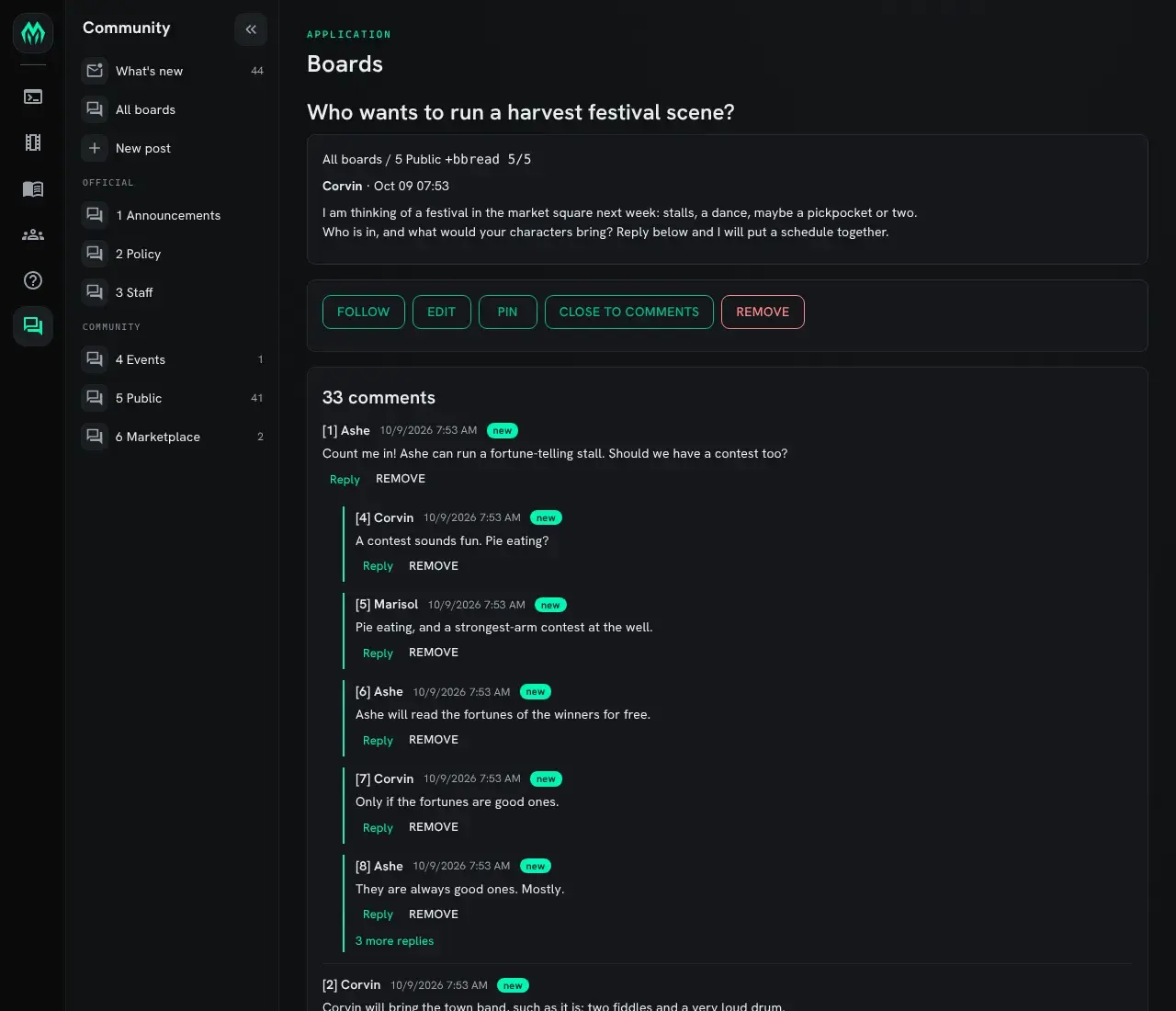Open the book wiki icon in rail
Screen dimensions: 1176x1011
(x=33, y=188)
